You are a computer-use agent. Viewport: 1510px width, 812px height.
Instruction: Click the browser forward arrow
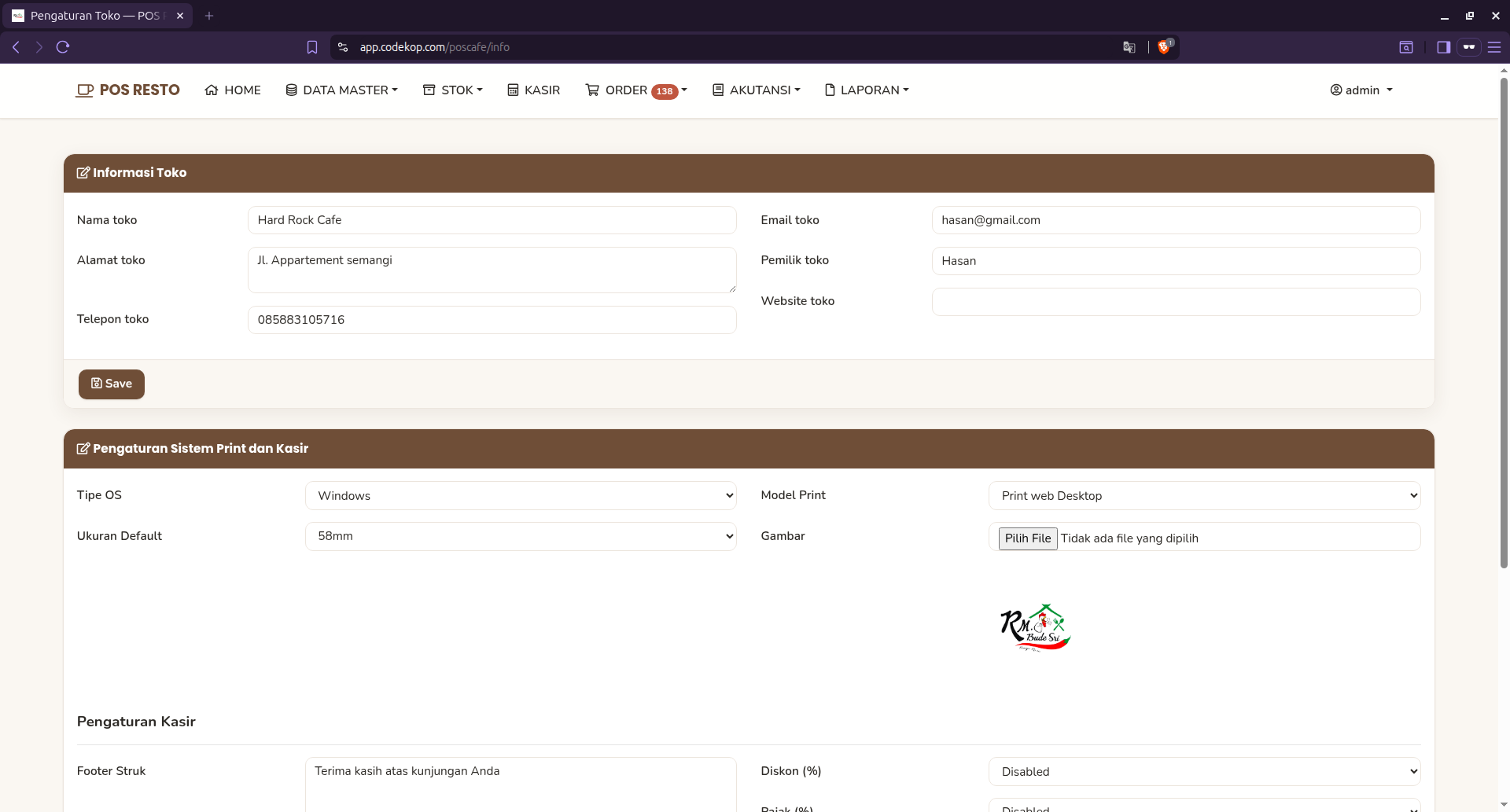pyautogui.click(x=39, y=47)
